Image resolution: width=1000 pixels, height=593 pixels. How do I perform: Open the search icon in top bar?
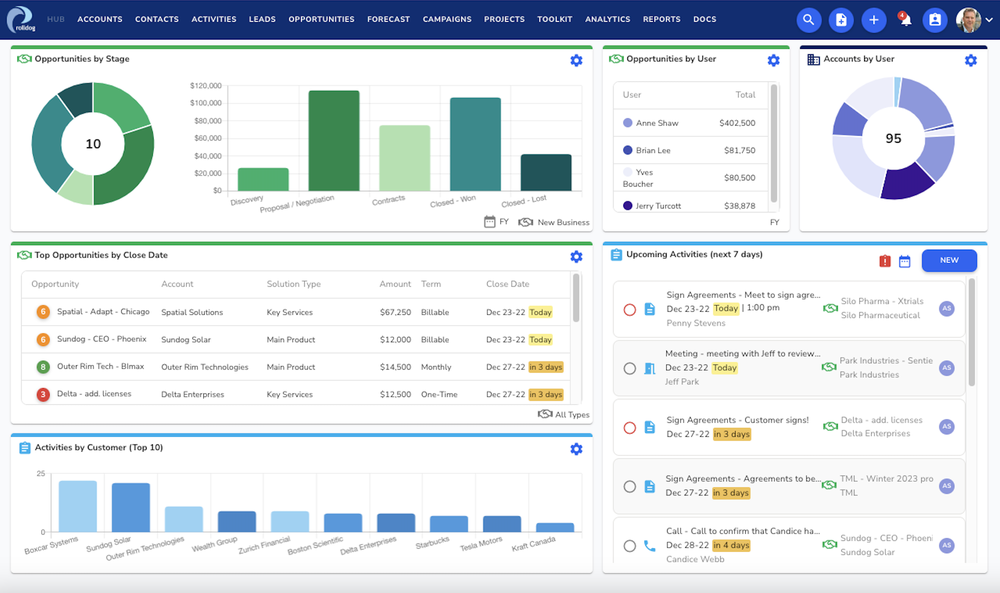click(x=809, y=20)
